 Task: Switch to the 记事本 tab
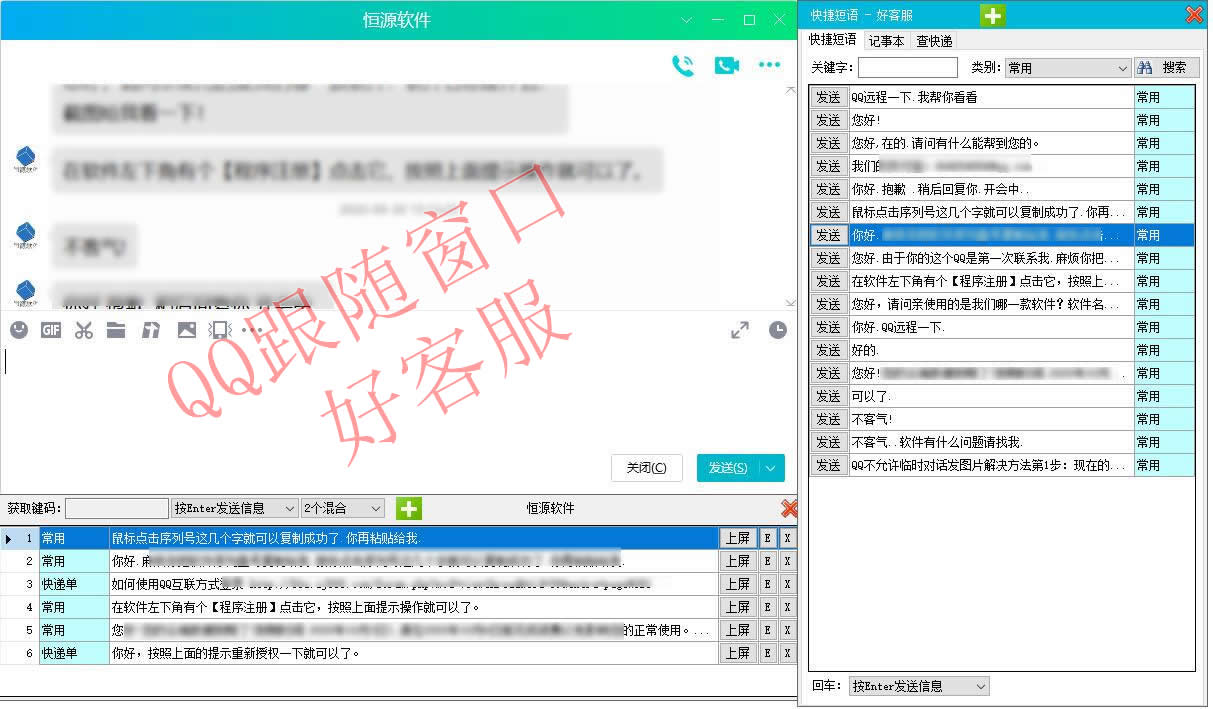point(886,41)
